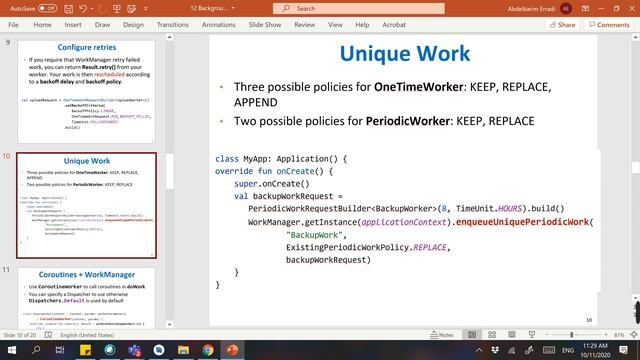
Task: Click the Redo icon in the title bar
Action: pyautogui.click(x=102, y=9)
